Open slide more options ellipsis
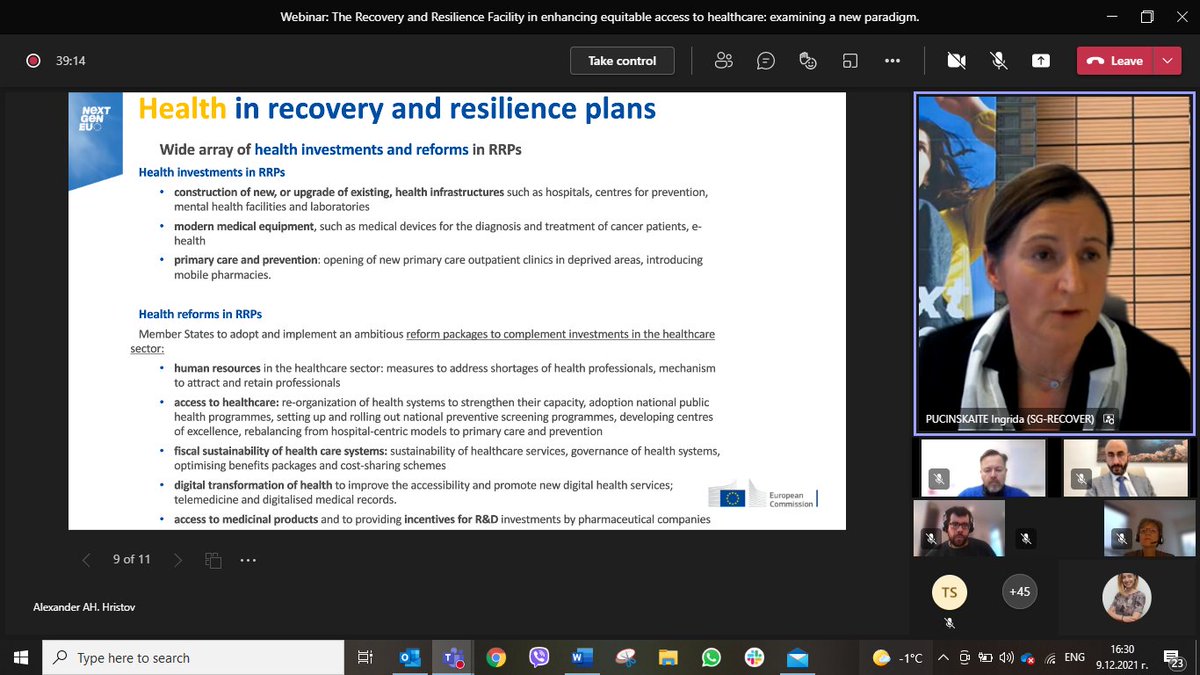 (x=248, y=560)
